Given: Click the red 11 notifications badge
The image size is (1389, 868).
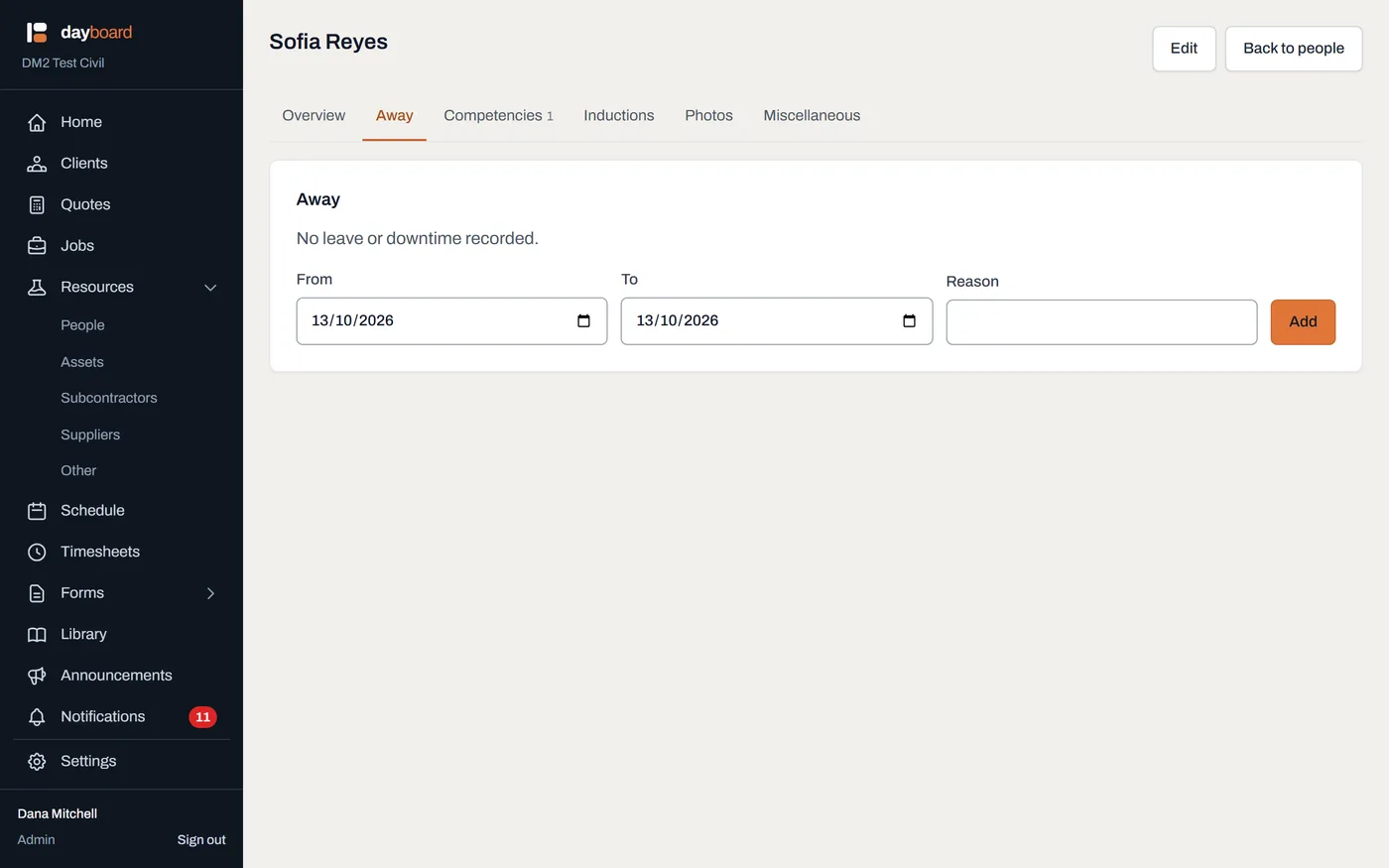Looking at the screenshot, I should pyautogui.click(x=202, y=716).
